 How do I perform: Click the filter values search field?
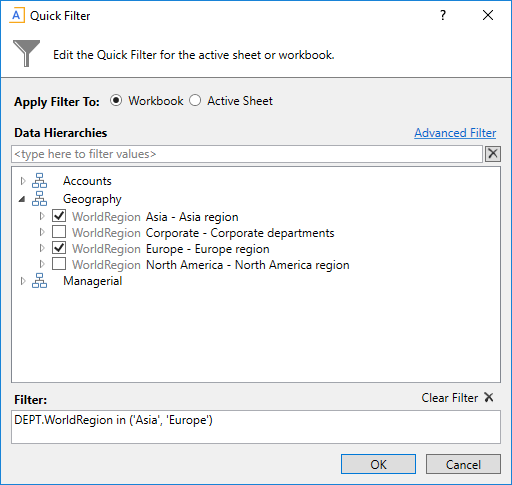point(247,154)
